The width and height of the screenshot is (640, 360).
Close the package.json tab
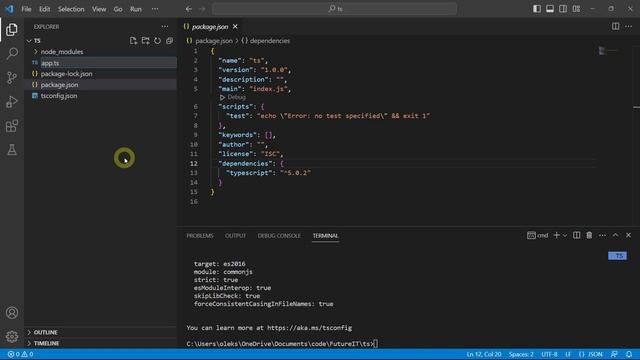click(x=235, y=27)
